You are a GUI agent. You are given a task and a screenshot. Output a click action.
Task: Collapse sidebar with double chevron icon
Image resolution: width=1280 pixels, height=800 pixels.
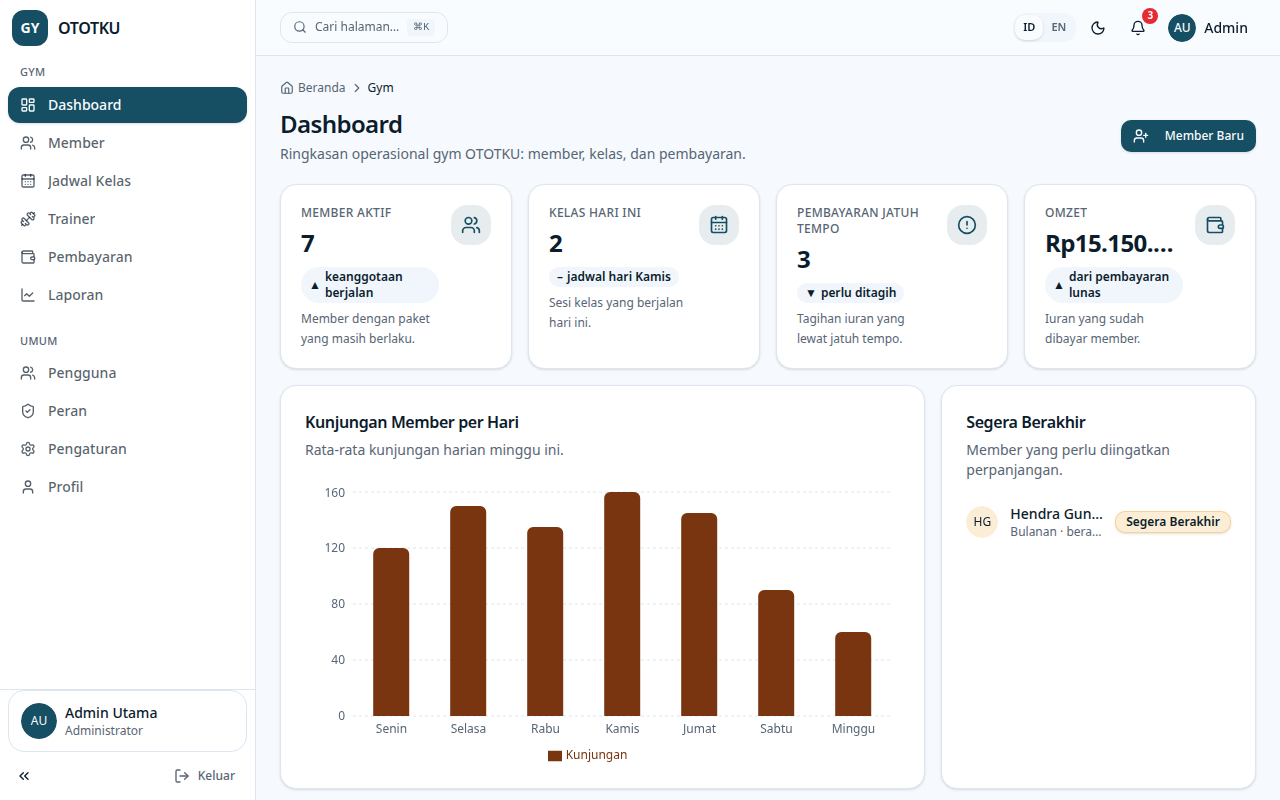click(x=24, y=776)
